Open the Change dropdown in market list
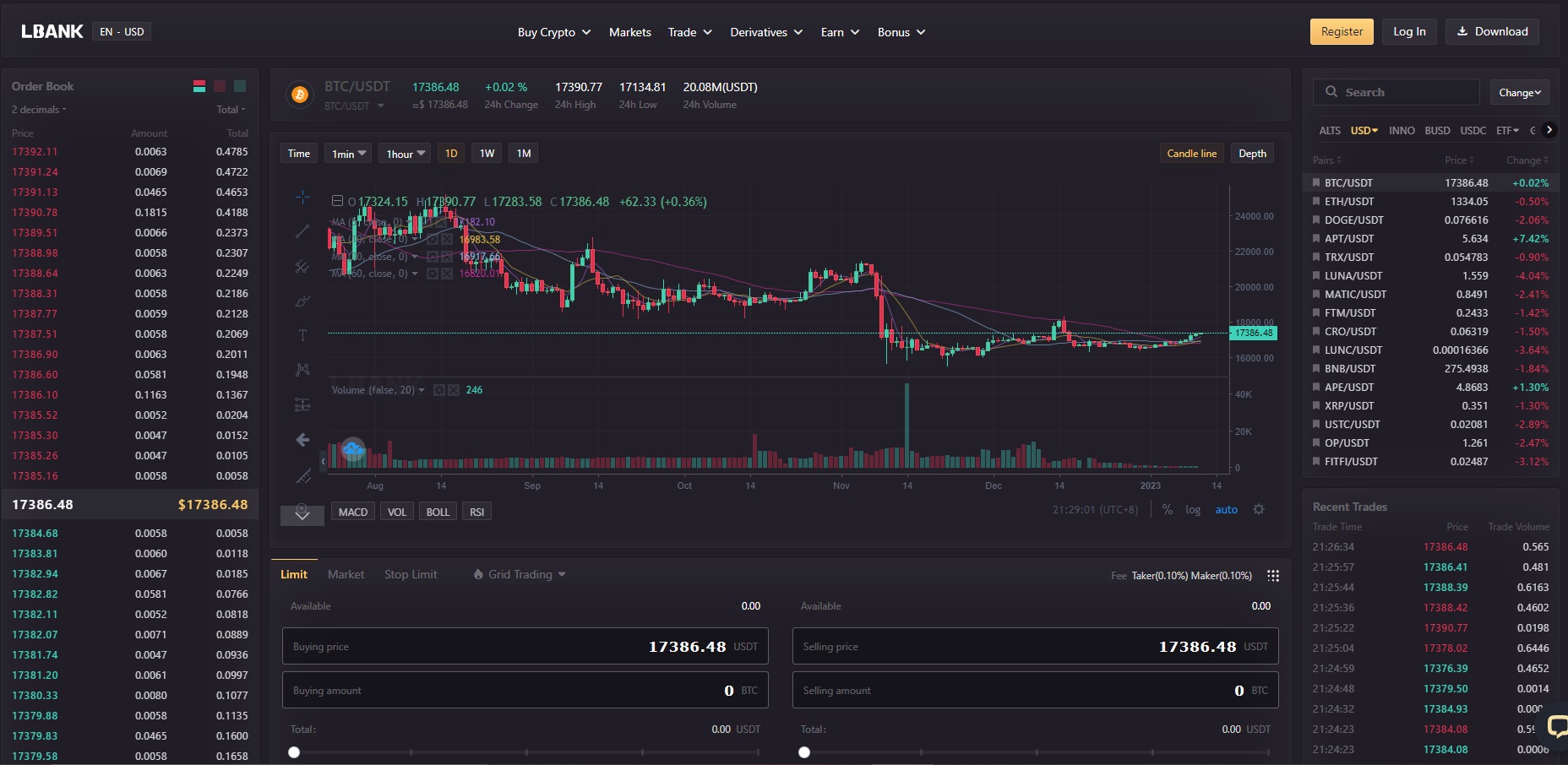This screenshot has height=765, width=1568. click(1520, 92)
